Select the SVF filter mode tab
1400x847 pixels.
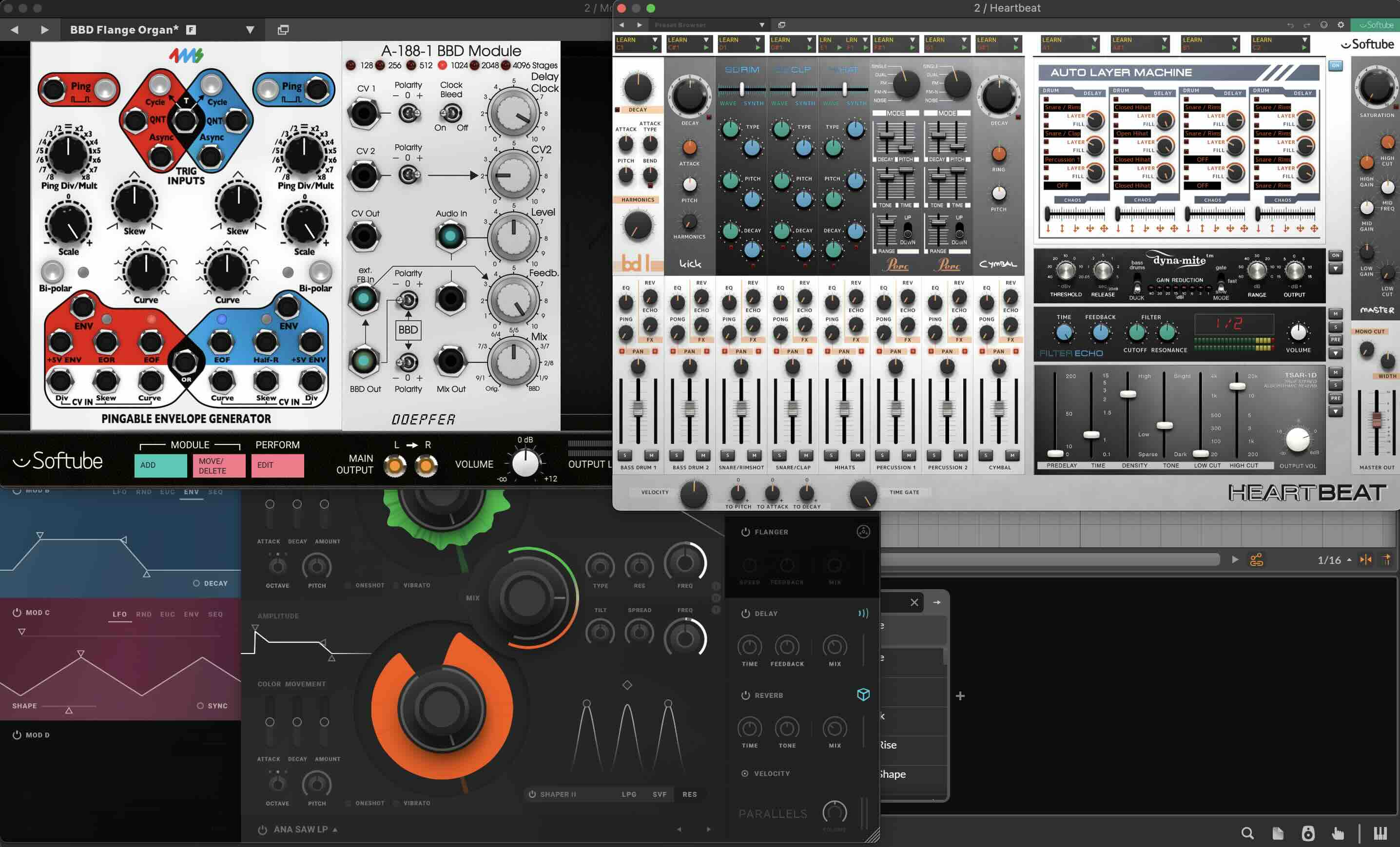(659, 794)
